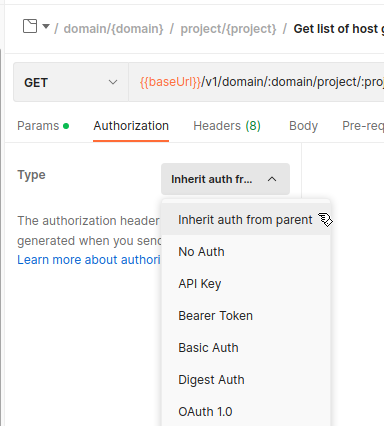Switch to the Authorization tab

coord(131,126)
